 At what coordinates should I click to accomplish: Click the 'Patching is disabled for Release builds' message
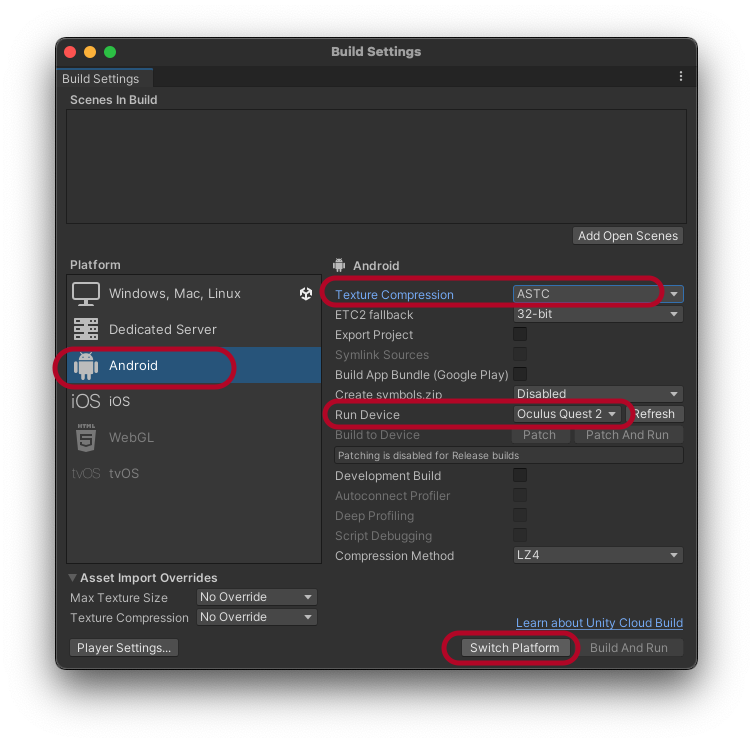pos(509,455)
